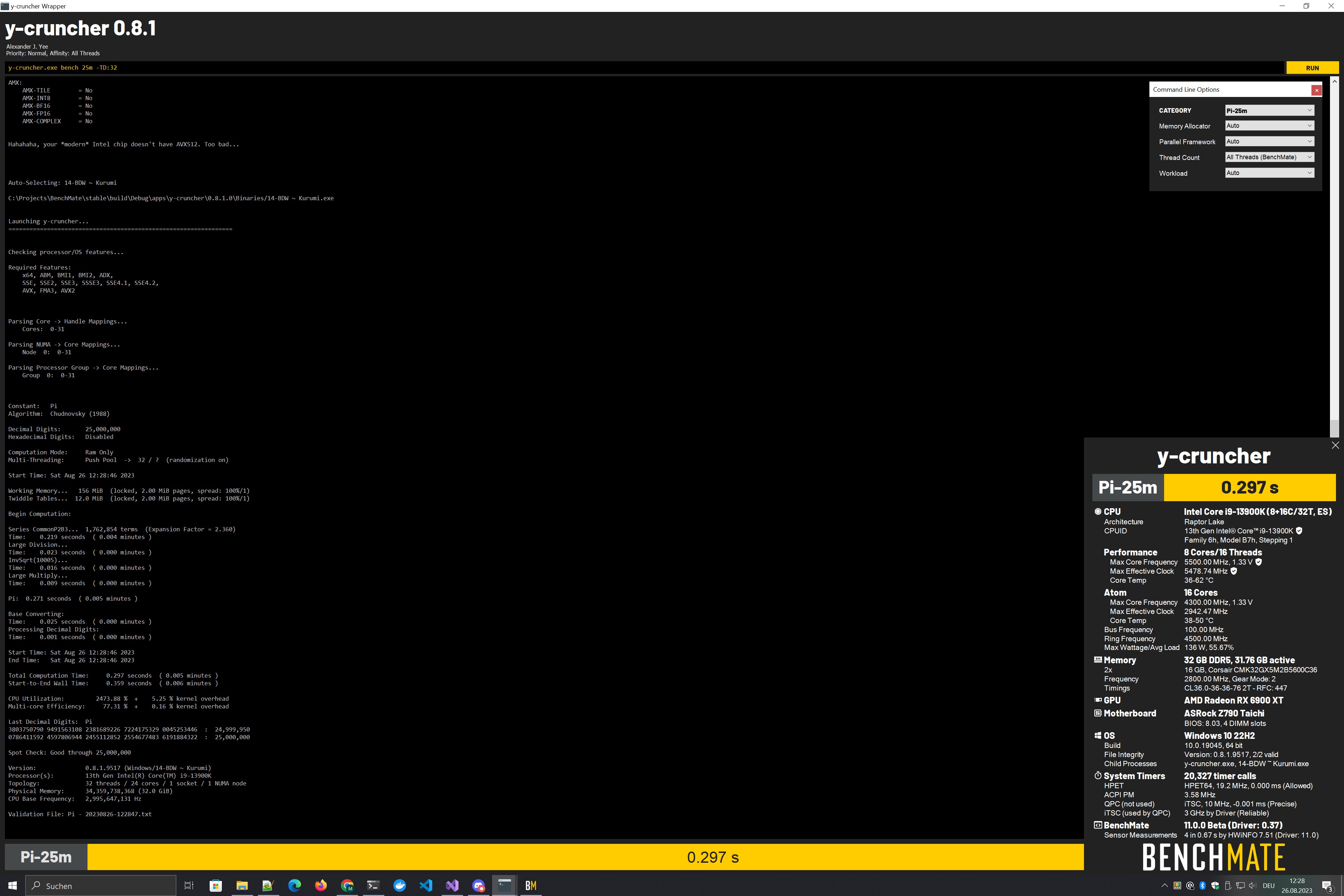Open the Workload dropdown
Image resolution: width=1344 pixels, height=896 pixels.
click(x=1270, y=173)
